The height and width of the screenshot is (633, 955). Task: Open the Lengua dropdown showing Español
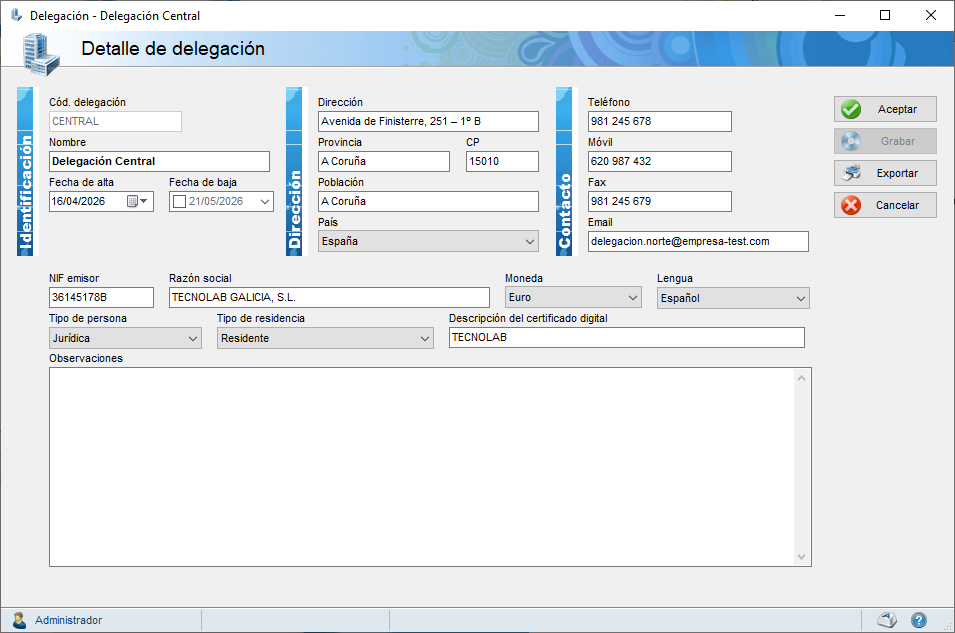[800, 298]
